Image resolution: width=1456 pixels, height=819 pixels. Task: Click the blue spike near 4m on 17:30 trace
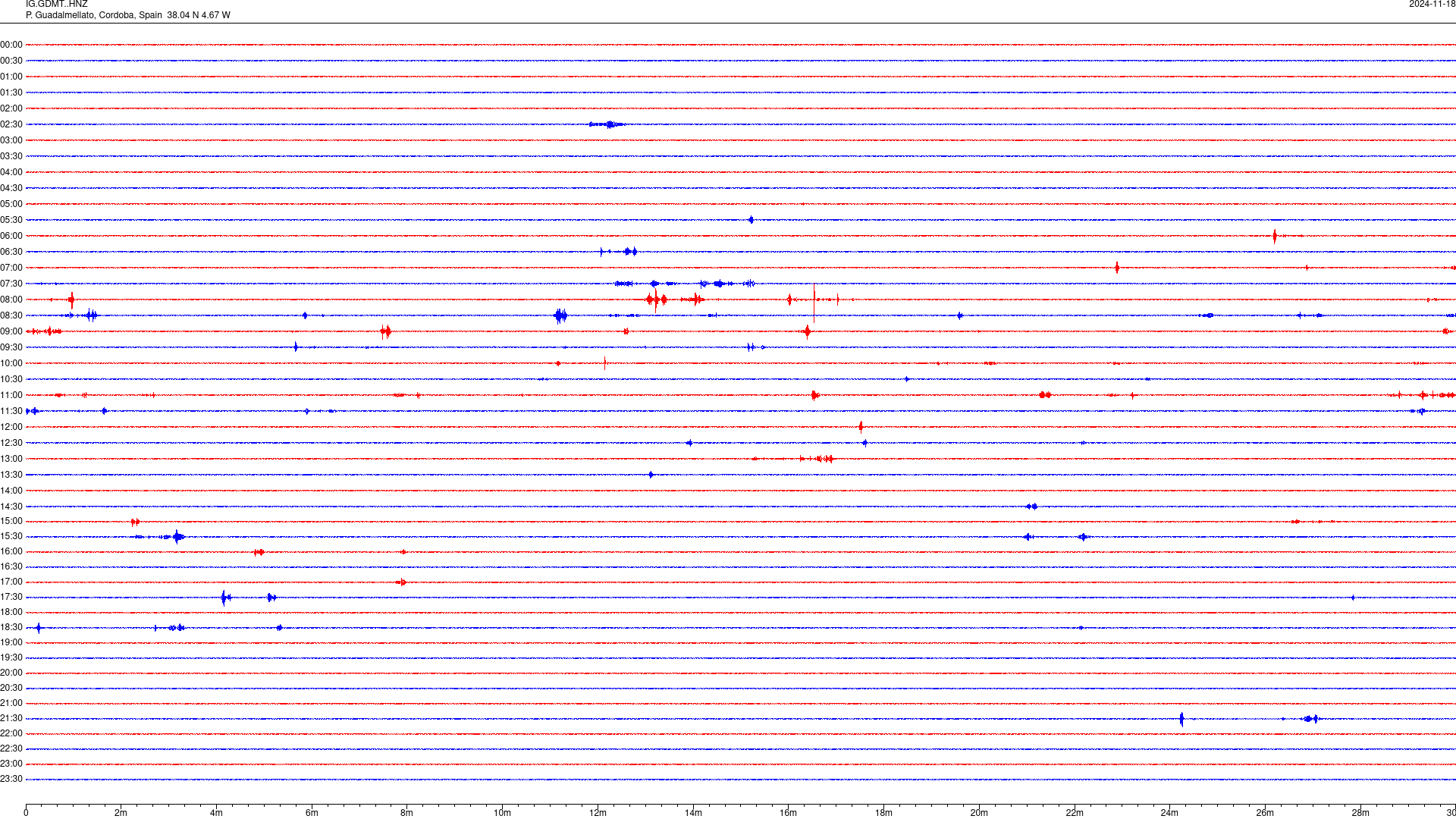[224, 598]
